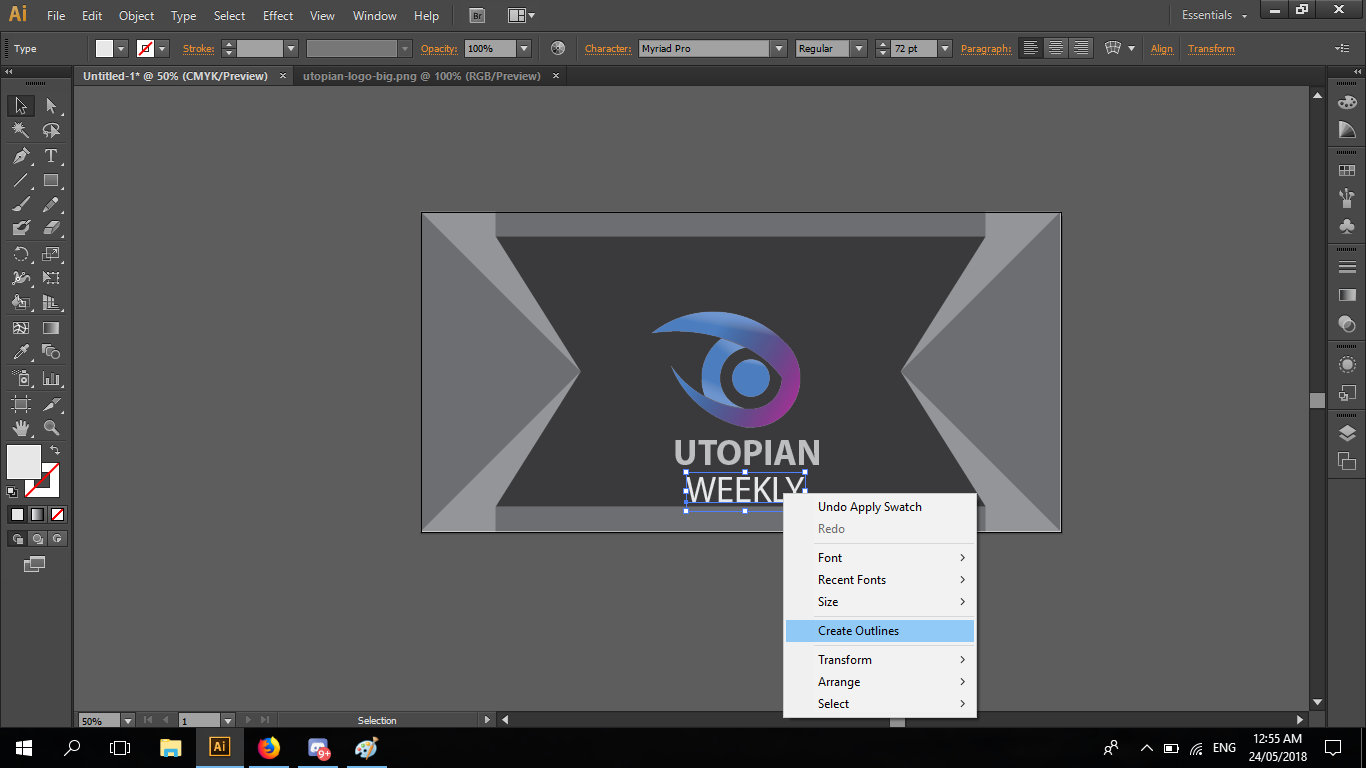Image resolution: width=1366 pixels, height=768 pixels.
Task: Select the Hand tool
Action: 21,428
